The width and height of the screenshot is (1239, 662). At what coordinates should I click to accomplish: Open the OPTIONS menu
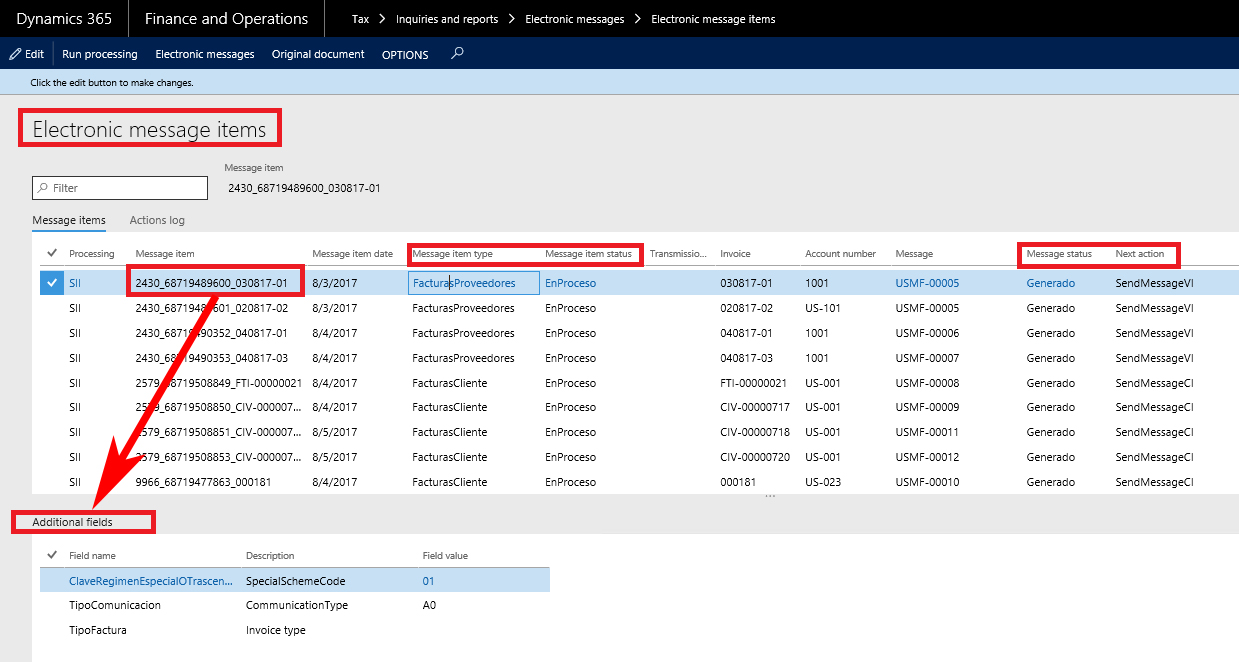point(405,55)
